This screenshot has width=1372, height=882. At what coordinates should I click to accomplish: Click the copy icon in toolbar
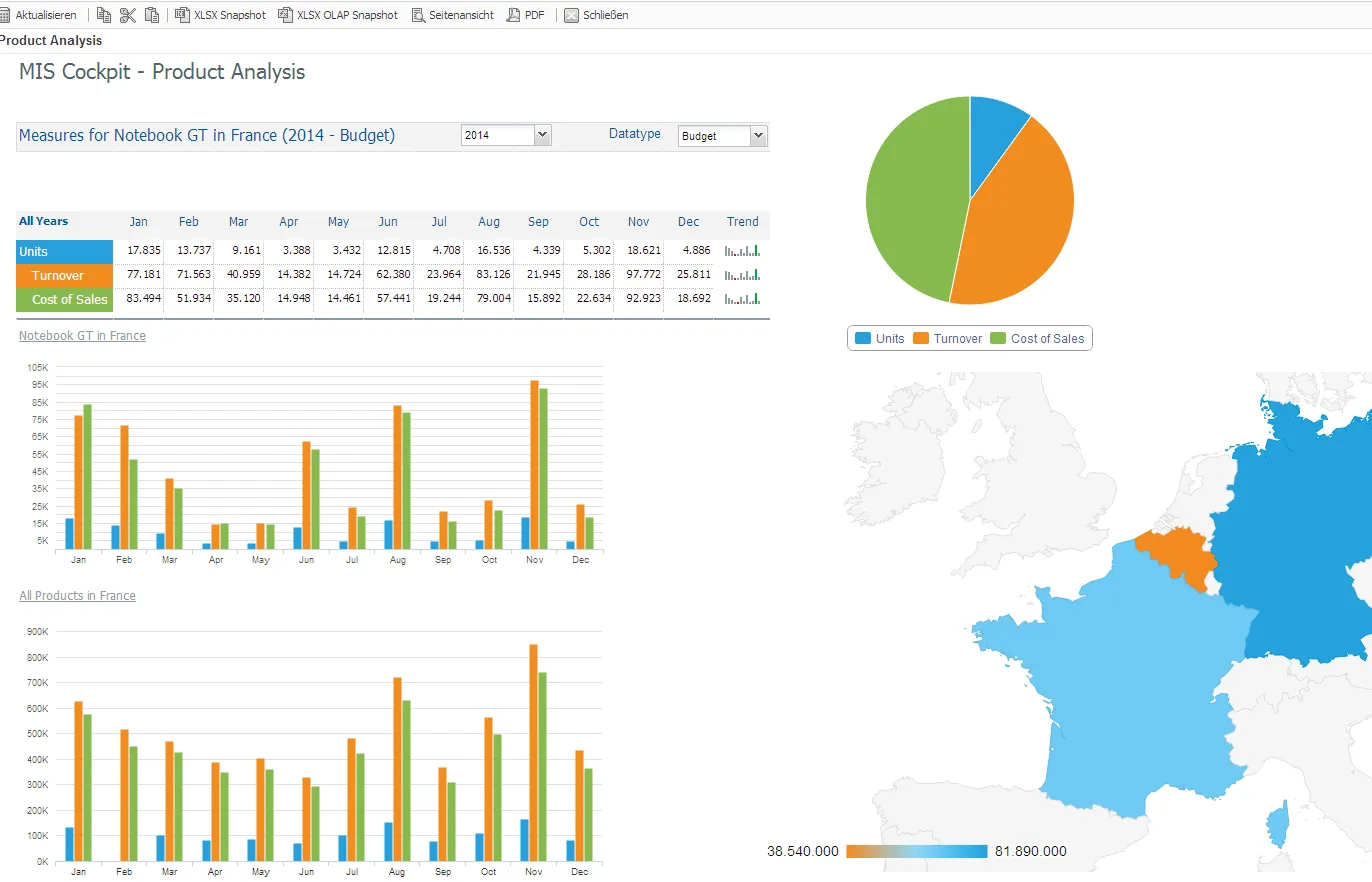(x=104, y=15)
